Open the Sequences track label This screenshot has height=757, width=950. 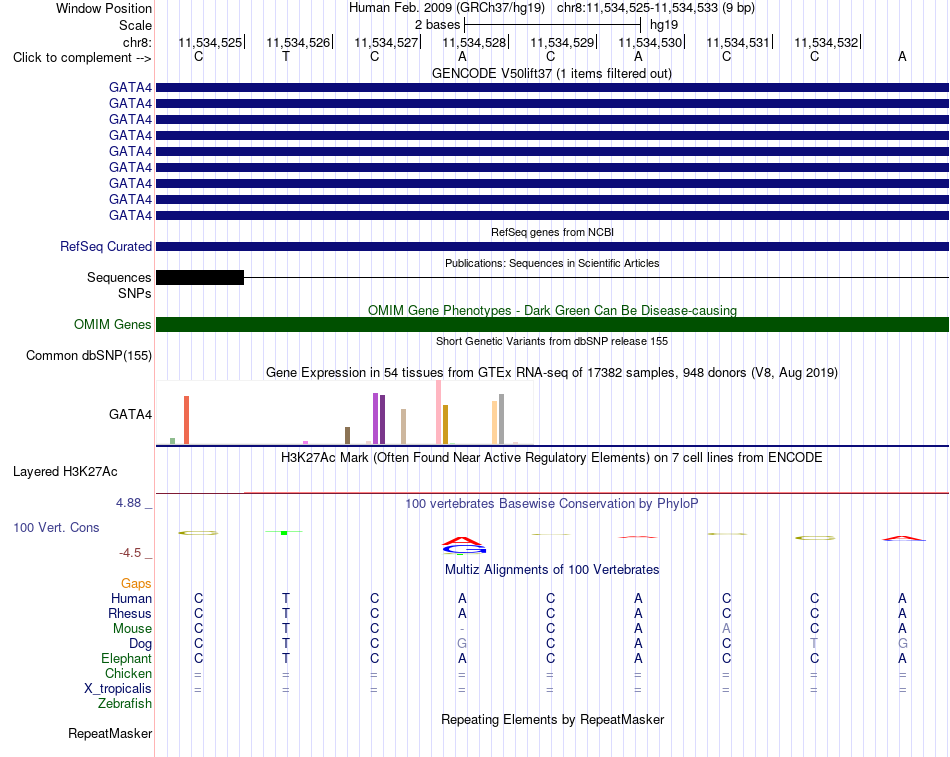click(x=119, y=278)
